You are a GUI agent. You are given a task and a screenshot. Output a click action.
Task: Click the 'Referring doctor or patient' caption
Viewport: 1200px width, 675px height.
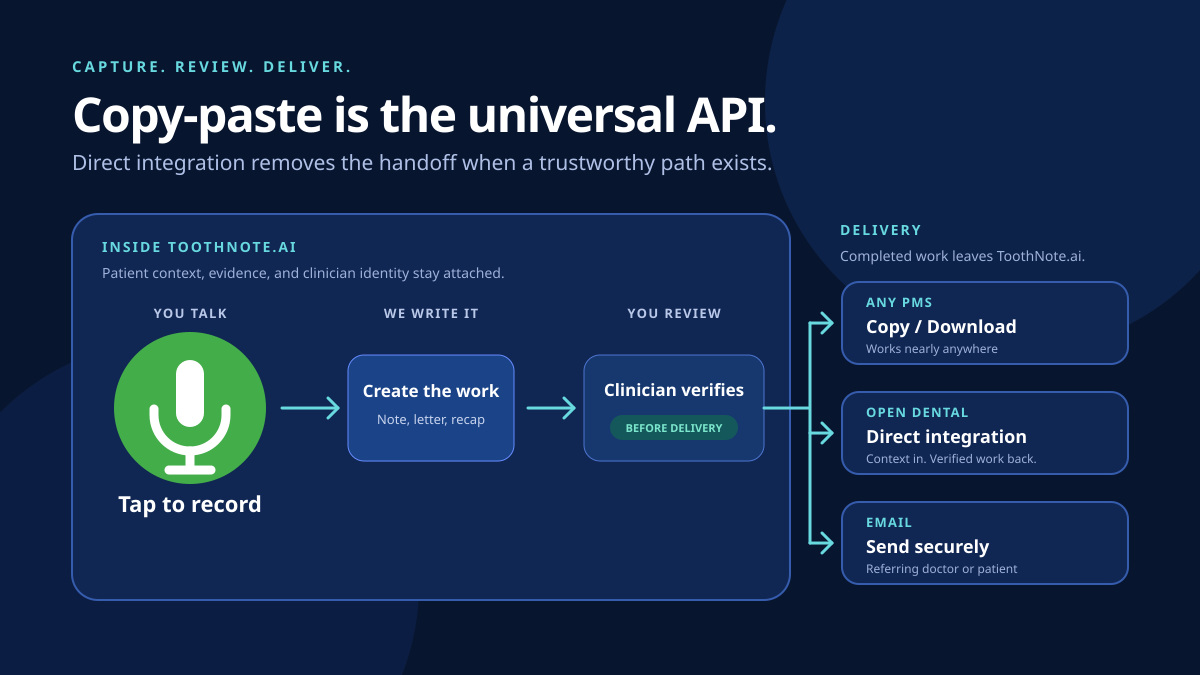(x=942, y=569)
